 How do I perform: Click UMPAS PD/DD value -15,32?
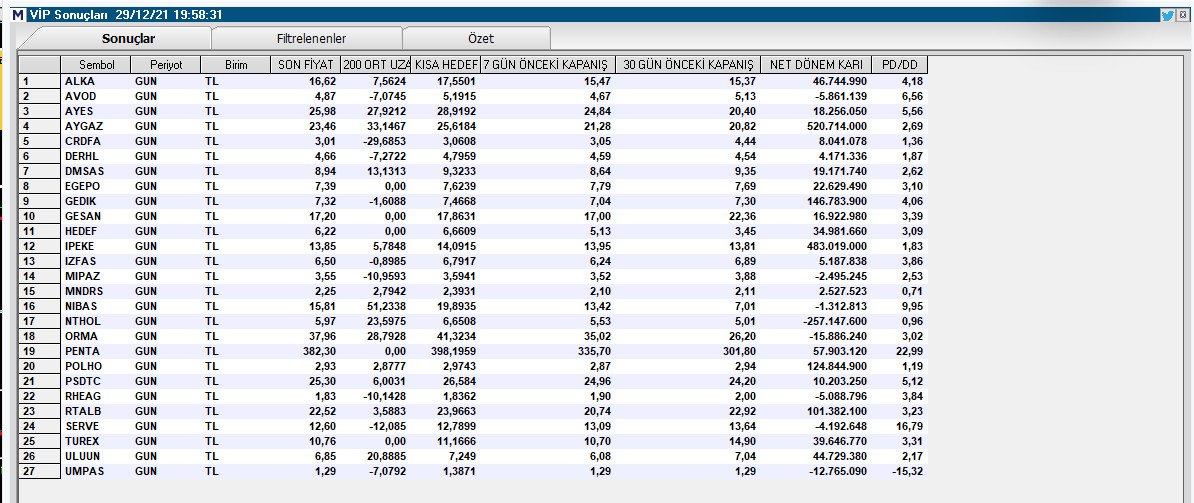907,471
